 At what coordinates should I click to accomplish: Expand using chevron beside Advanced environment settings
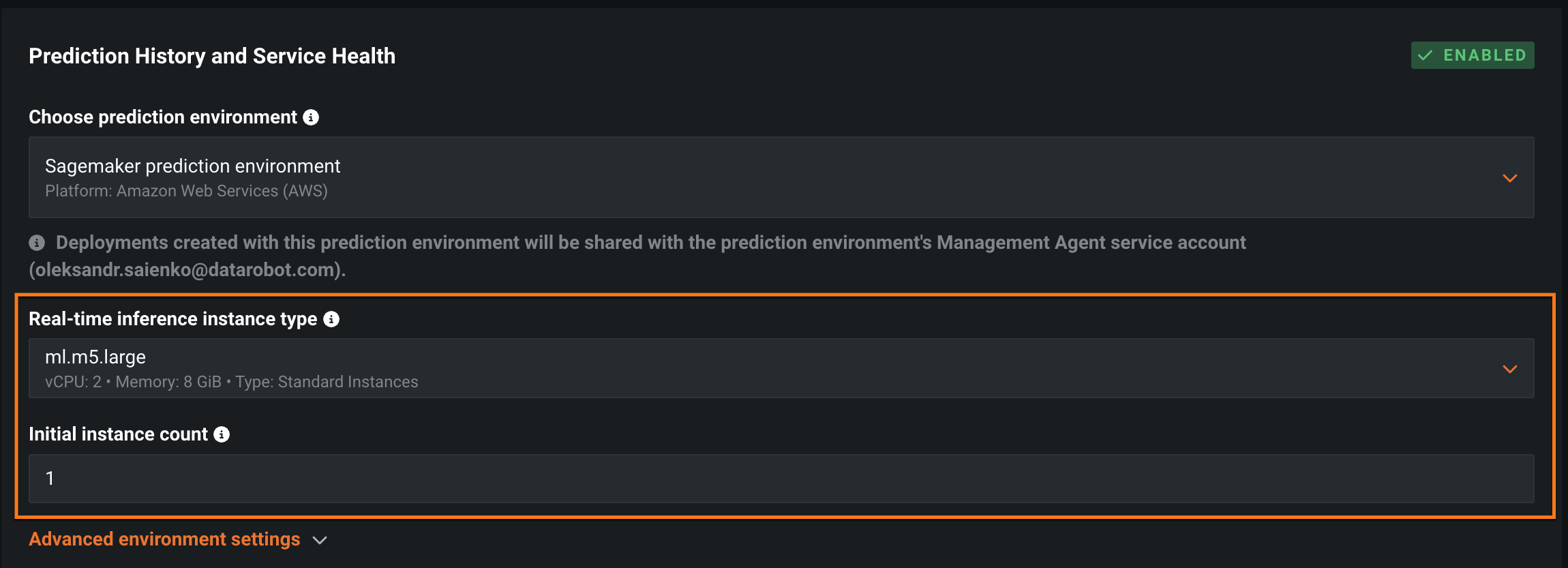(320, 540)
